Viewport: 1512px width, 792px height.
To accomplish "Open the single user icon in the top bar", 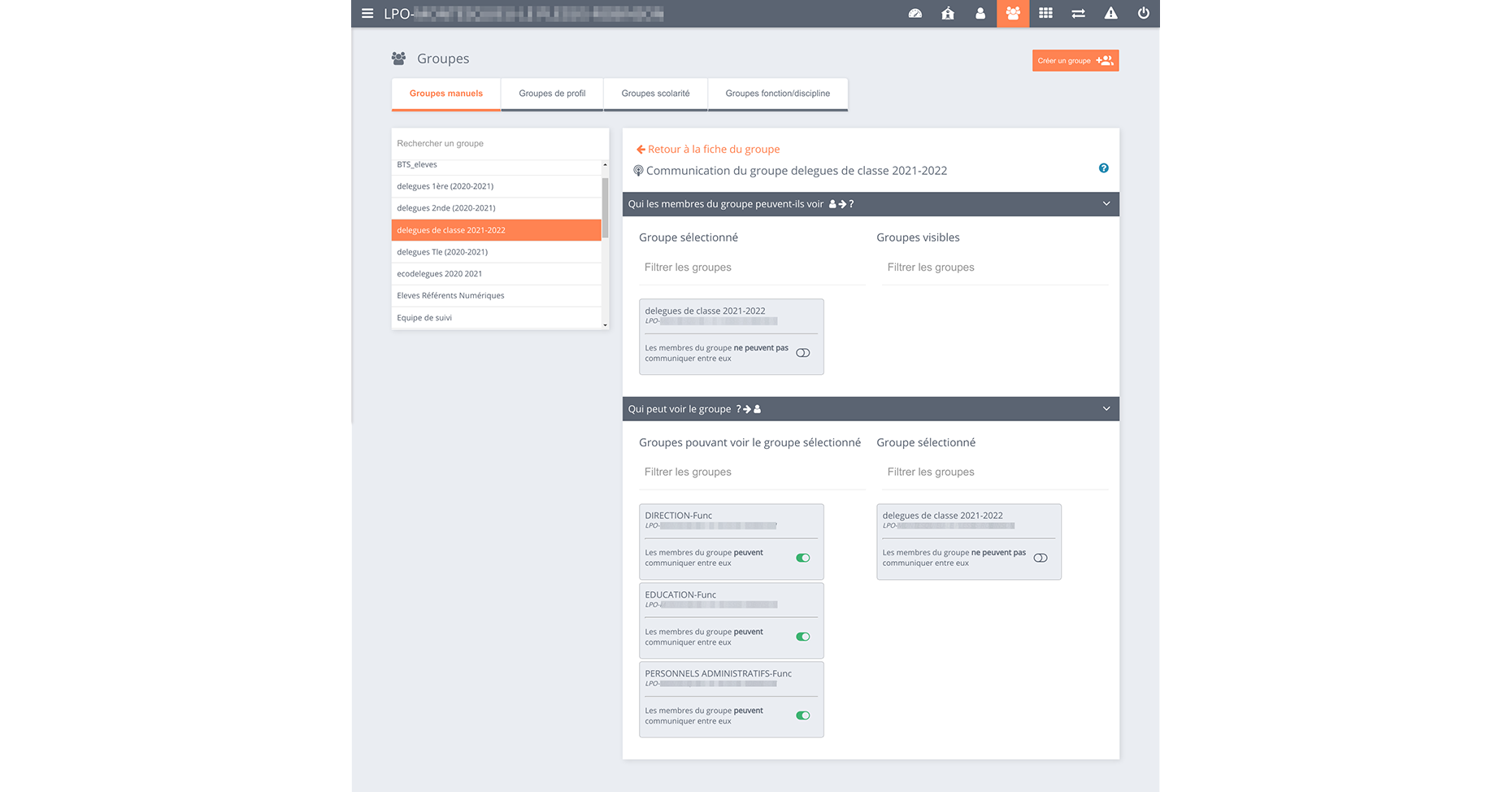I will click(x=980, y=14).
